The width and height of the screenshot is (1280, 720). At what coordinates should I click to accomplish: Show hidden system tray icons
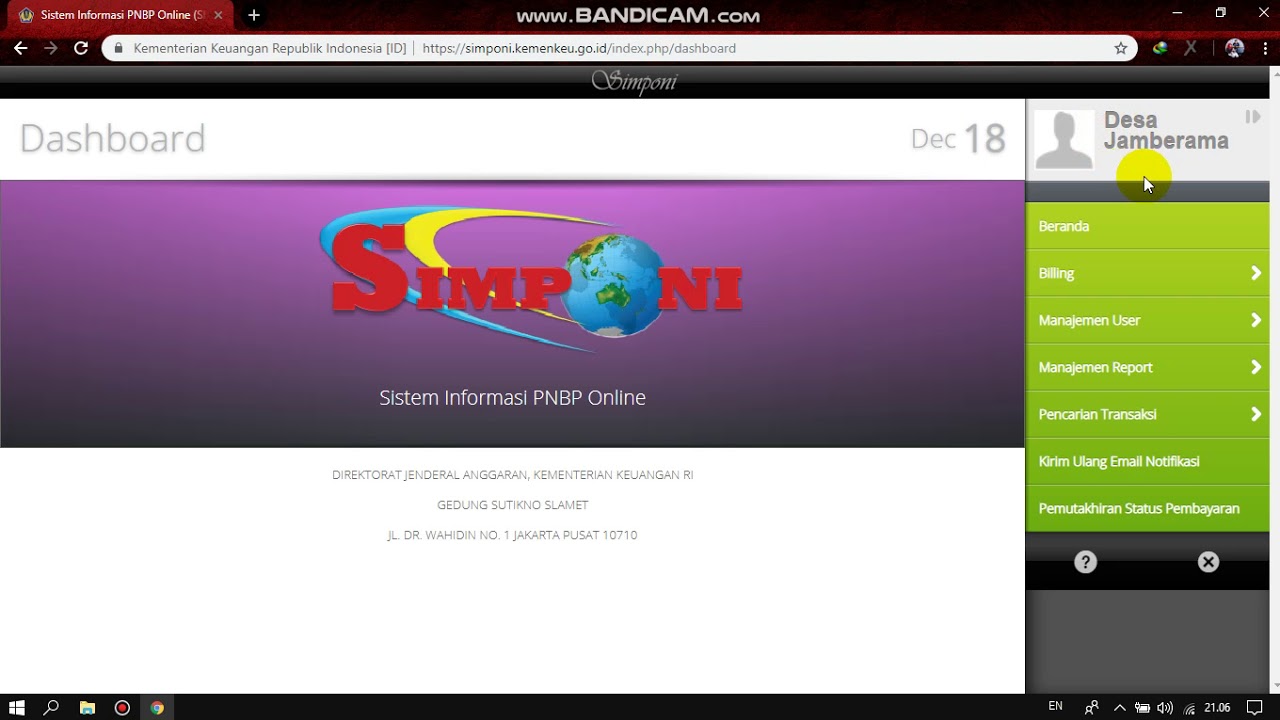1120,707
